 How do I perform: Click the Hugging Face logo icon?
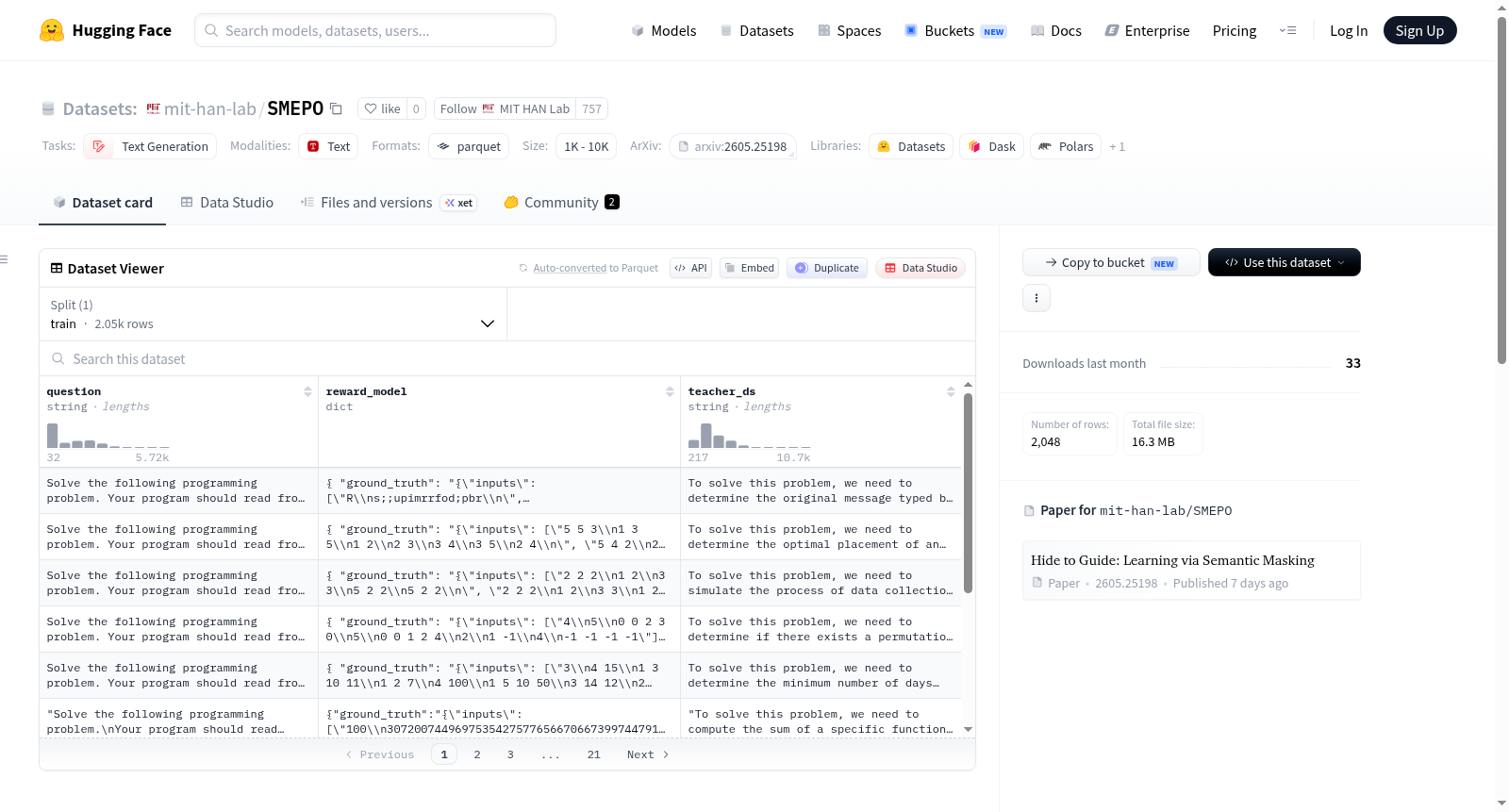(52, 30)
